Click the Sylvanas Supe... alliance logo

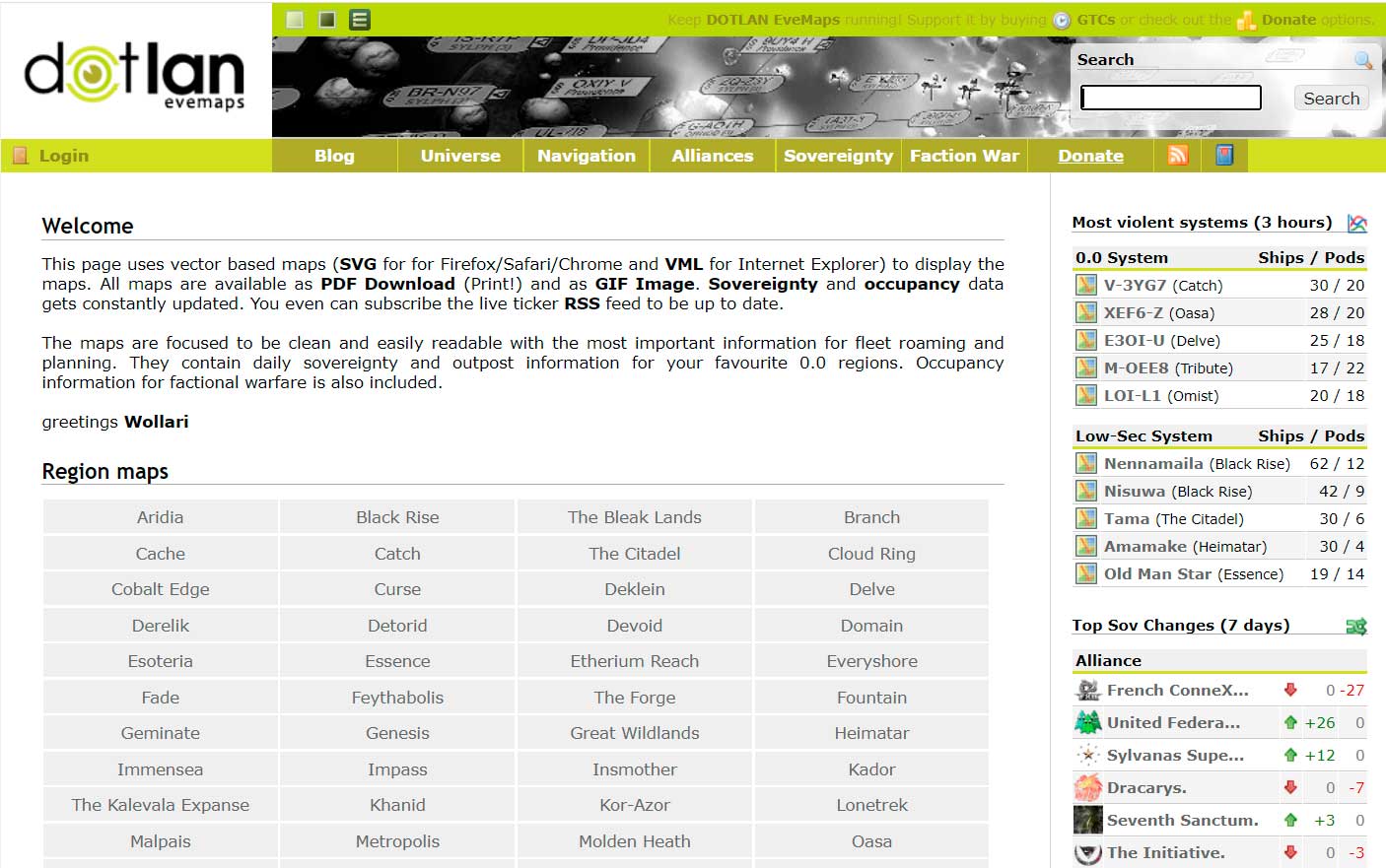(1088, 755)
